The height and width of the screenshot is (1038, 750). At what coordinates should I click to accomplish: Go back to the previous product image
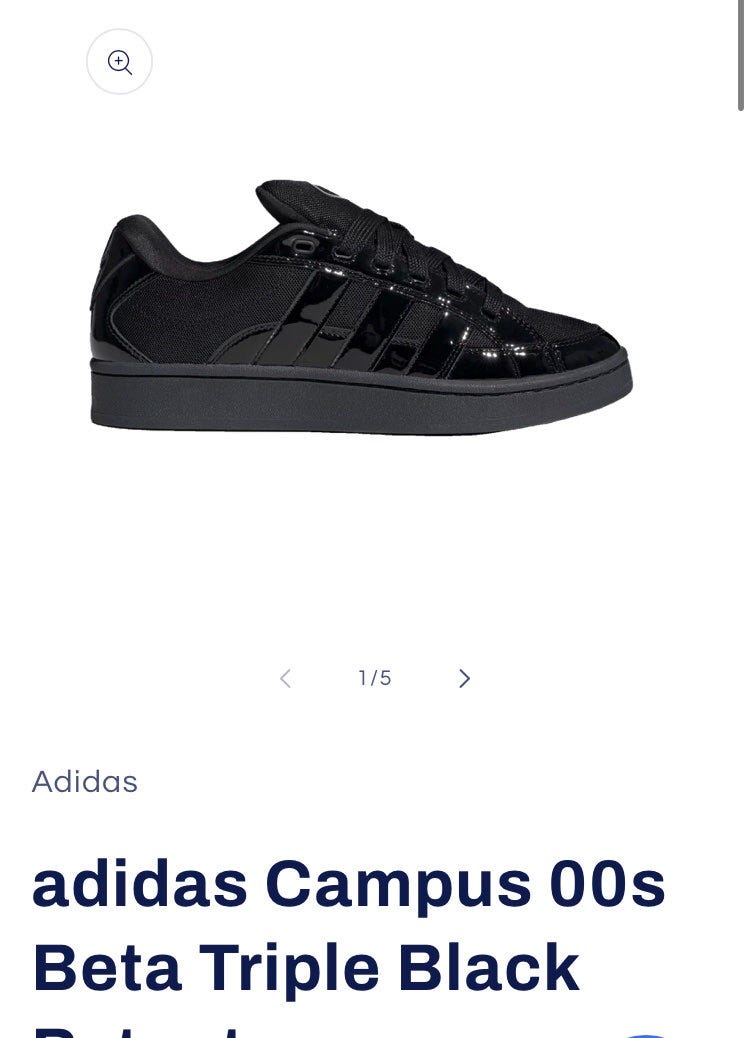(x=285, y=679)
